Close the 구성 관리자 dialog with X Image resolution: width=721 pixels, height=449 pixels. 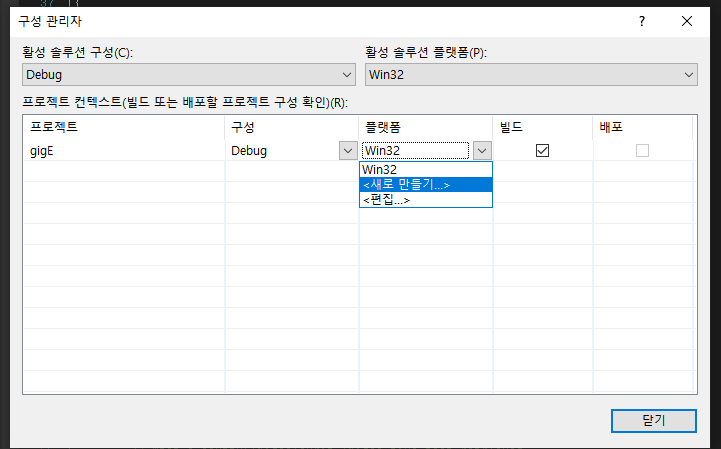coord(687,21)
